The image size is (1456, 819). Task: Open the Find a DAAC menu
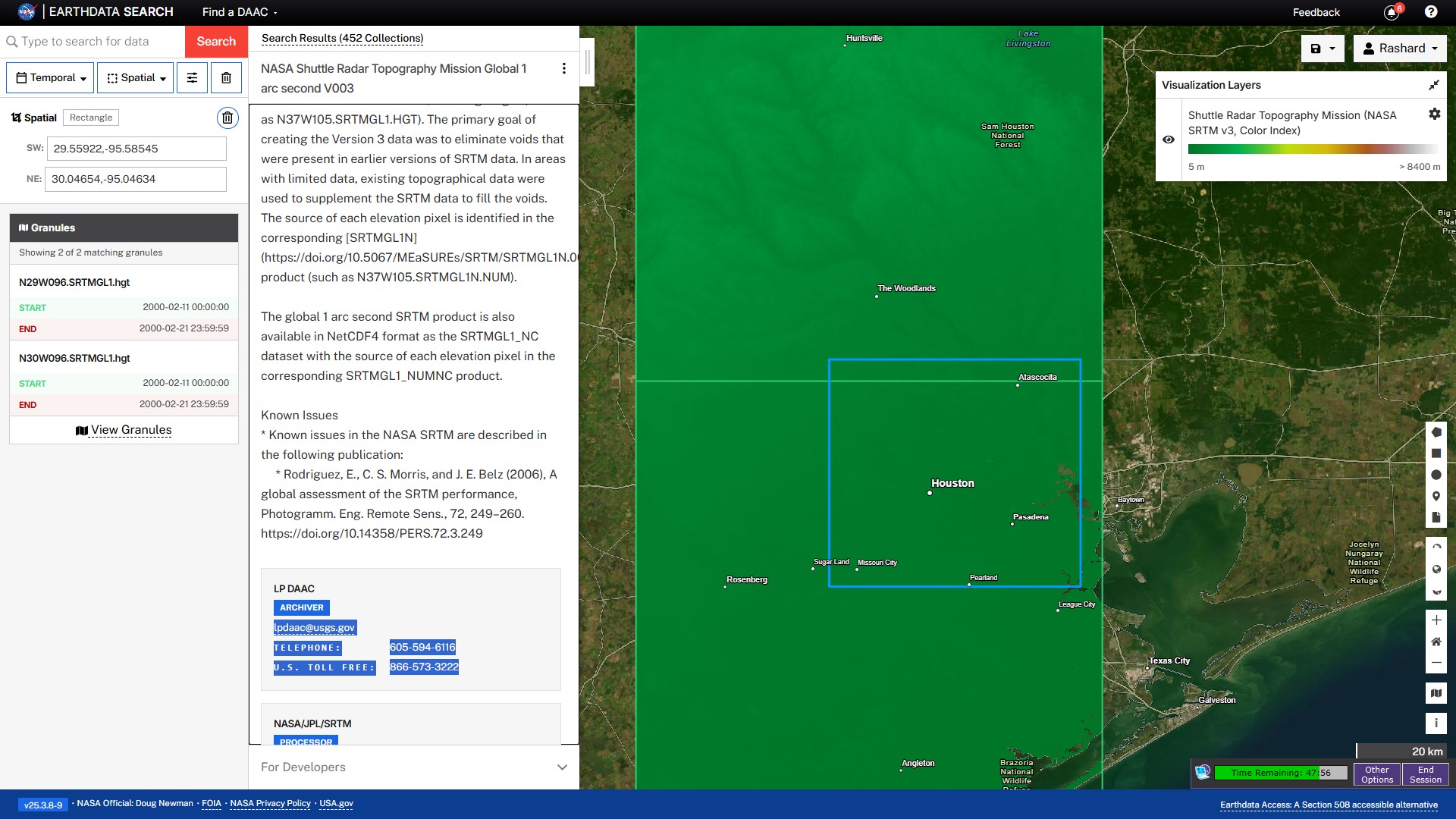click(240, 12)
